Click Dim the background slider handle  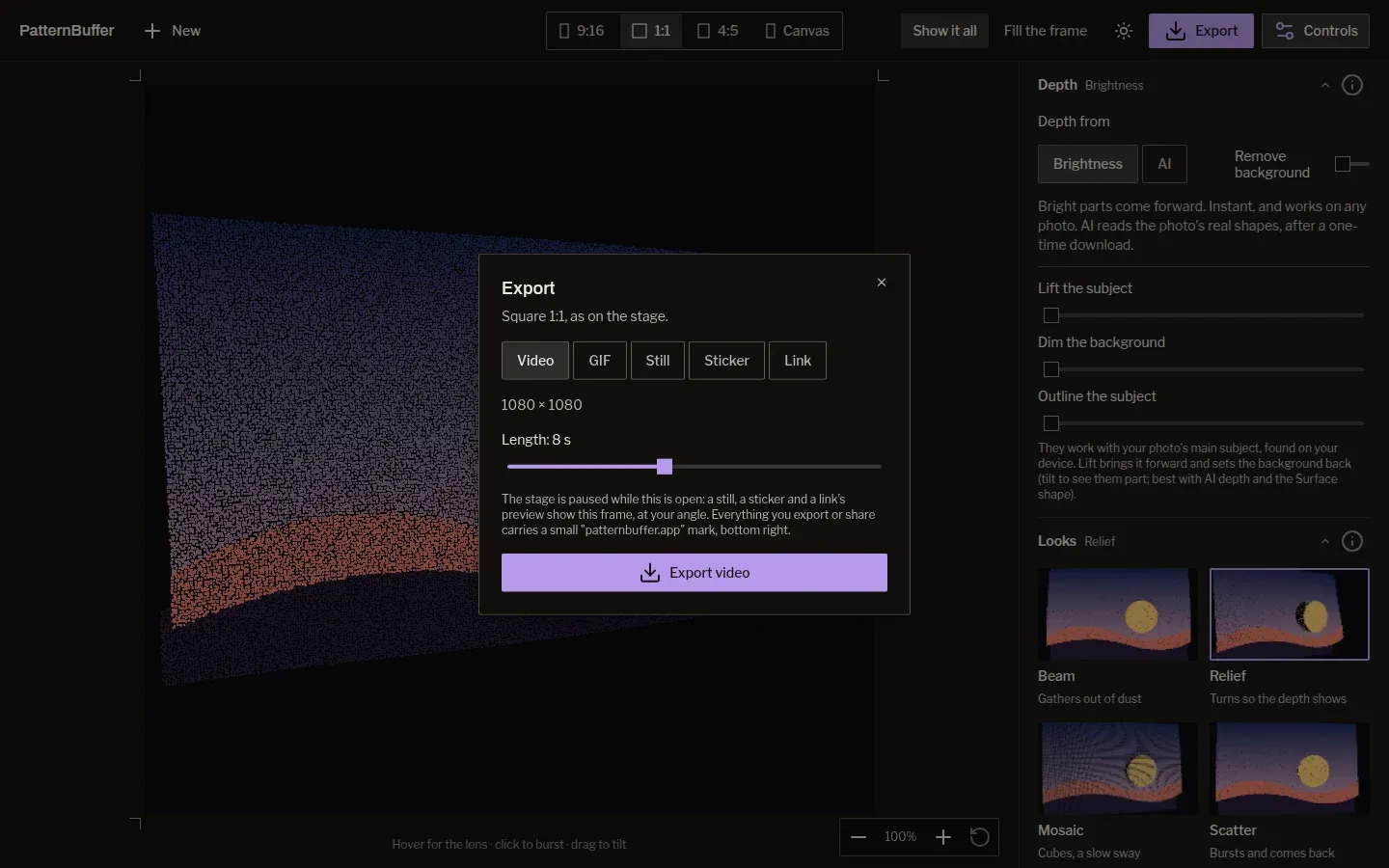[1051, 369]
